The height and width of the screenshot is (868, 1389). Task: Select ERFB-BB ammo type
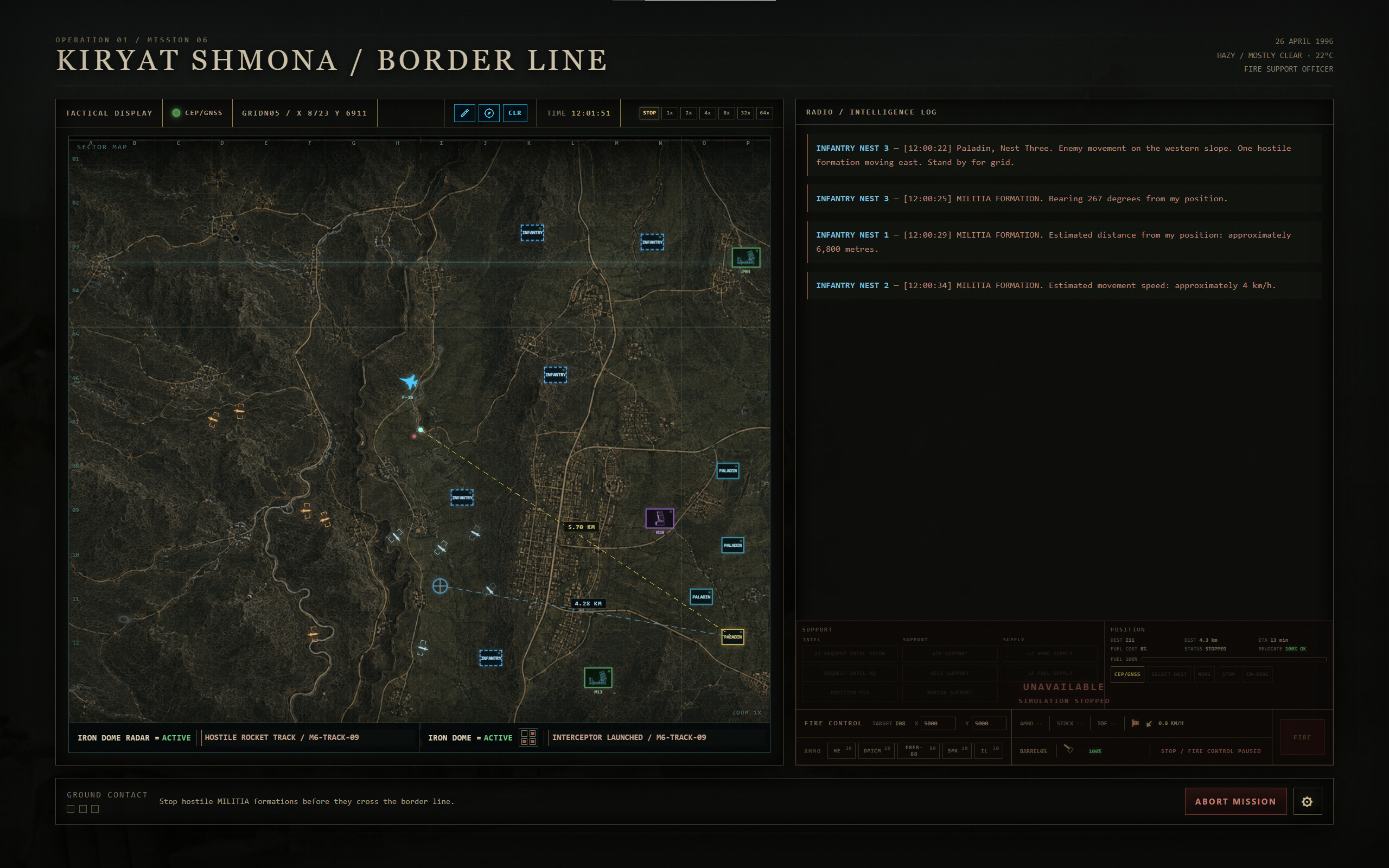(918, 750)
